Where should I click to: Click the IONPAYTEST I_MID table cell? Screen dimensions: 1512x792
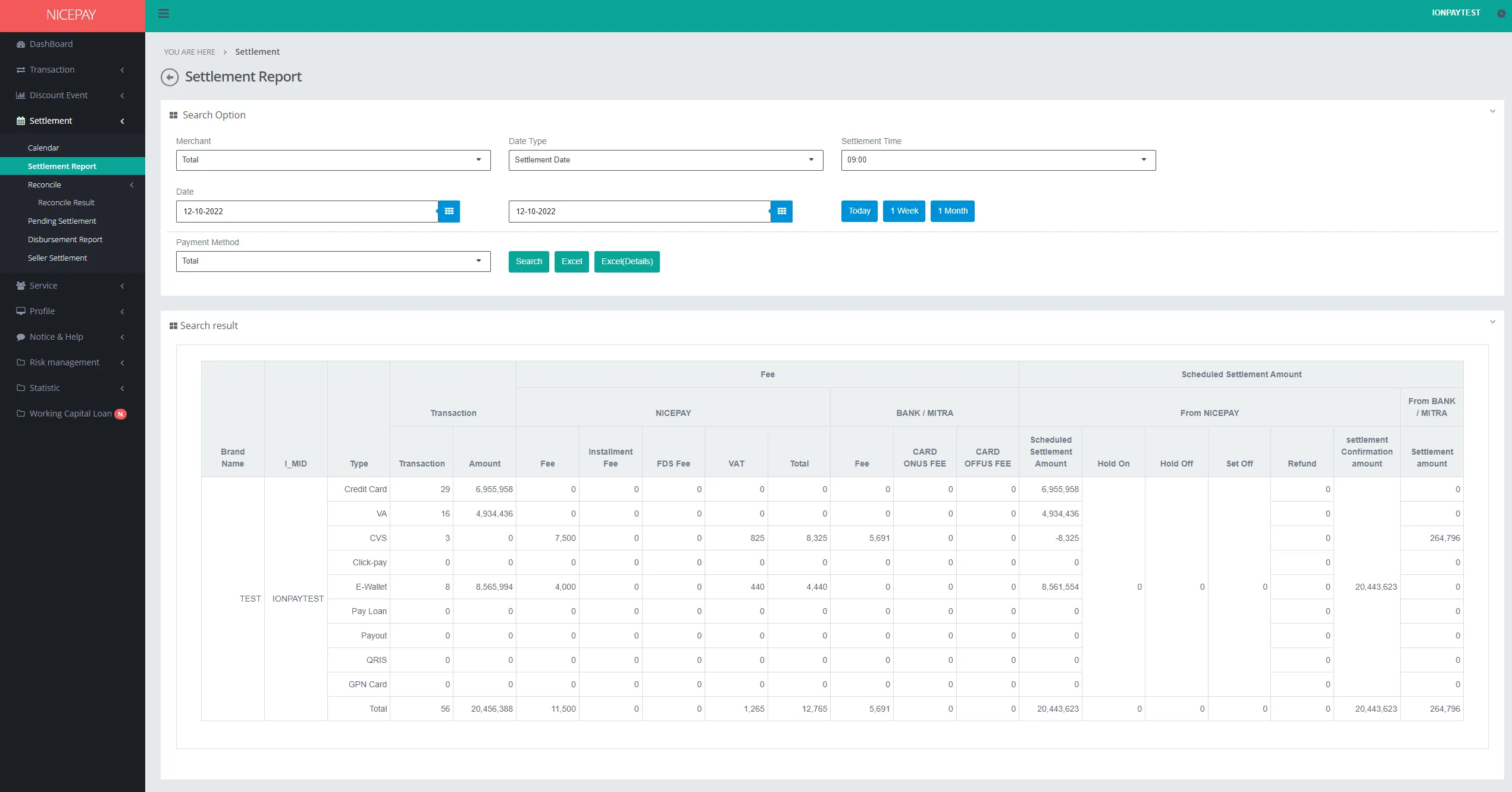click(298, 599)
